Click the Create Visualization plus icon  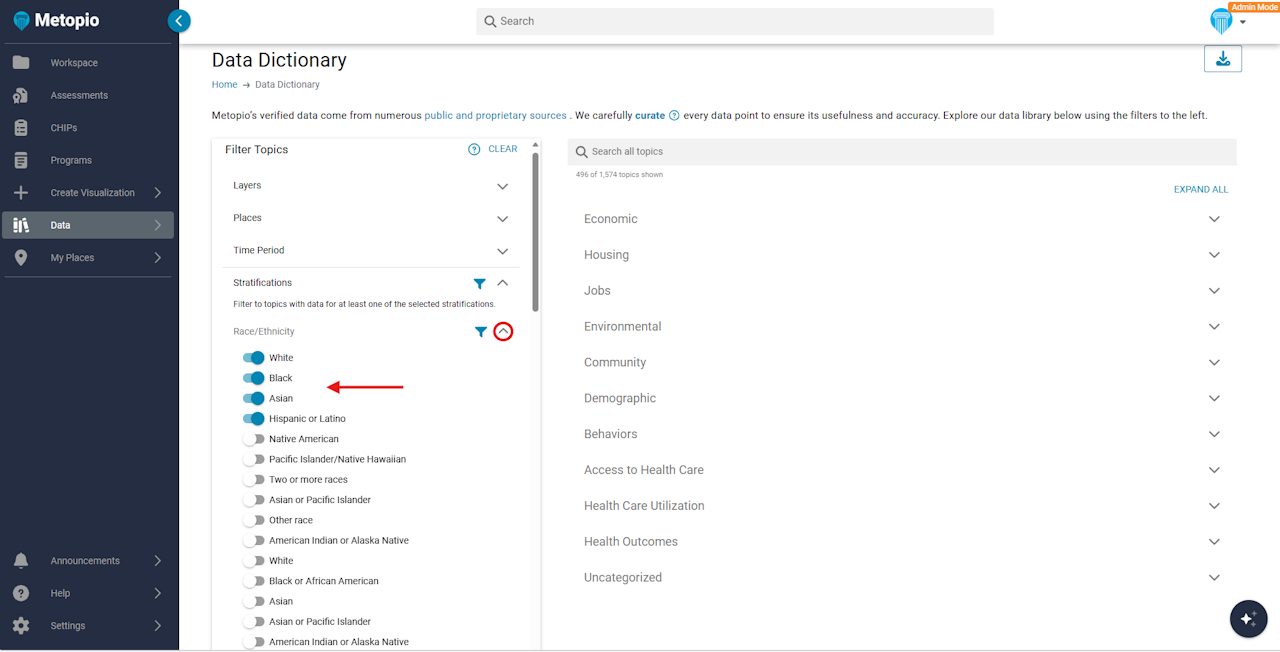[x=21, y=193]
